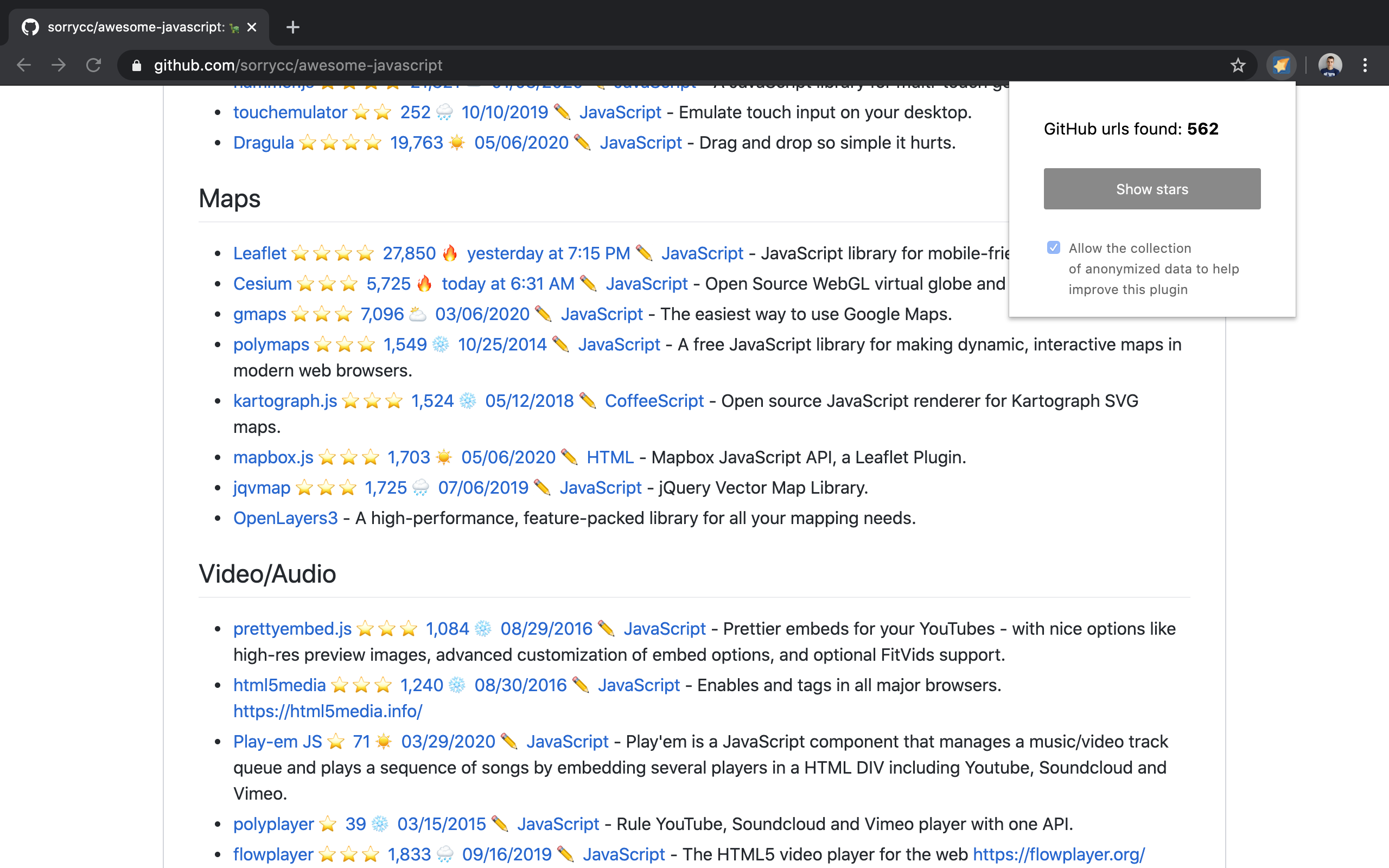1389x868 pixels.
Task: Open the Chrome profile avatar
Action: click(1329, 66)
